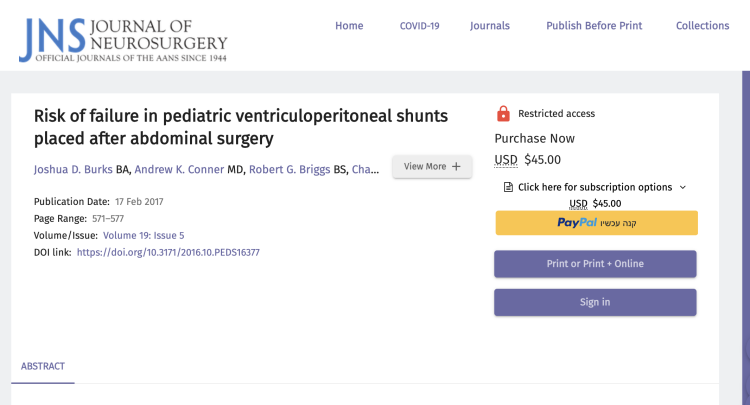Open author Joshua D. Burks link
Viewport: 750px width, 405px height.
pos(73,168)
